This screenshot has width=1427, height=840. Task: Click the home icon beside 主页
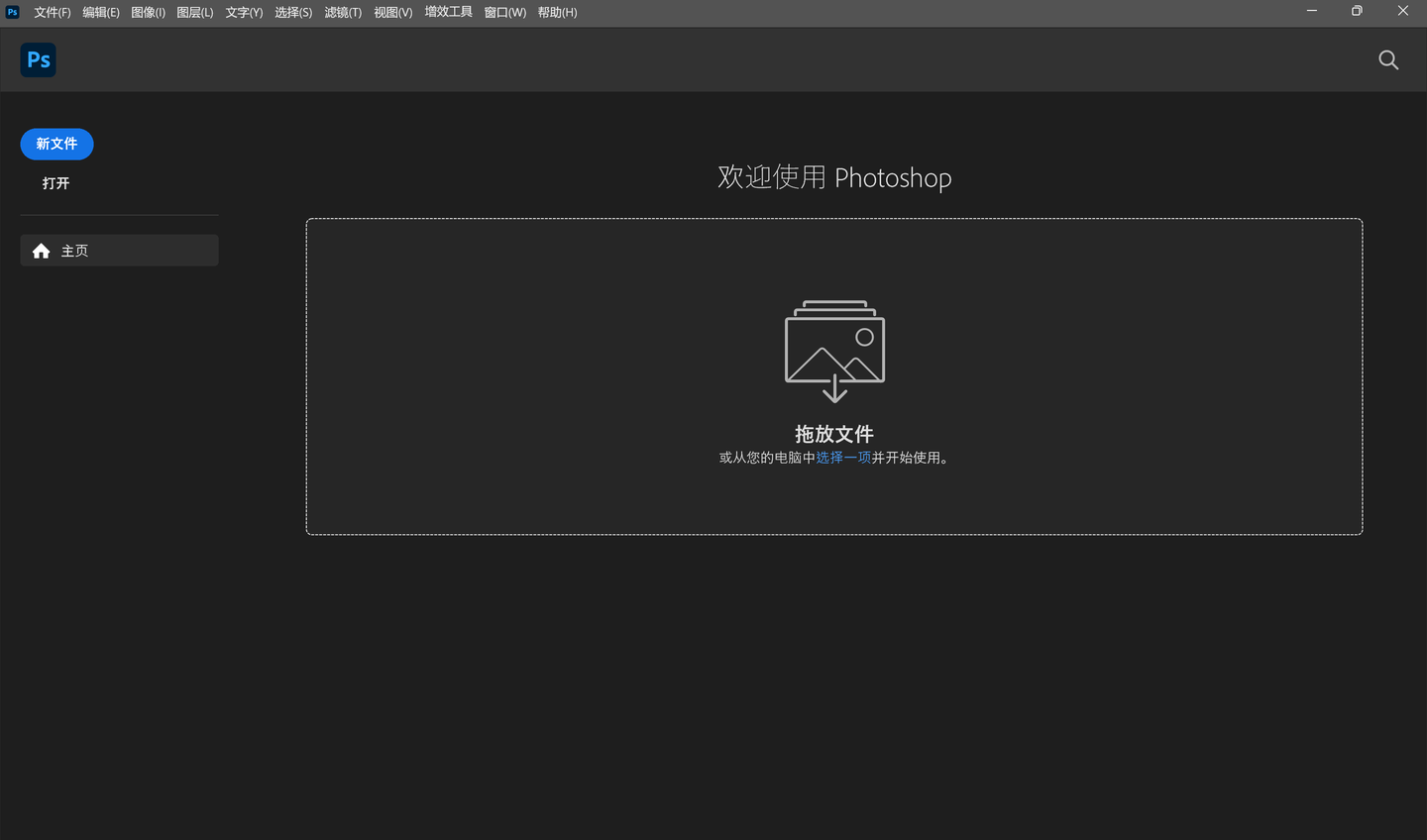tap(41, 251)
